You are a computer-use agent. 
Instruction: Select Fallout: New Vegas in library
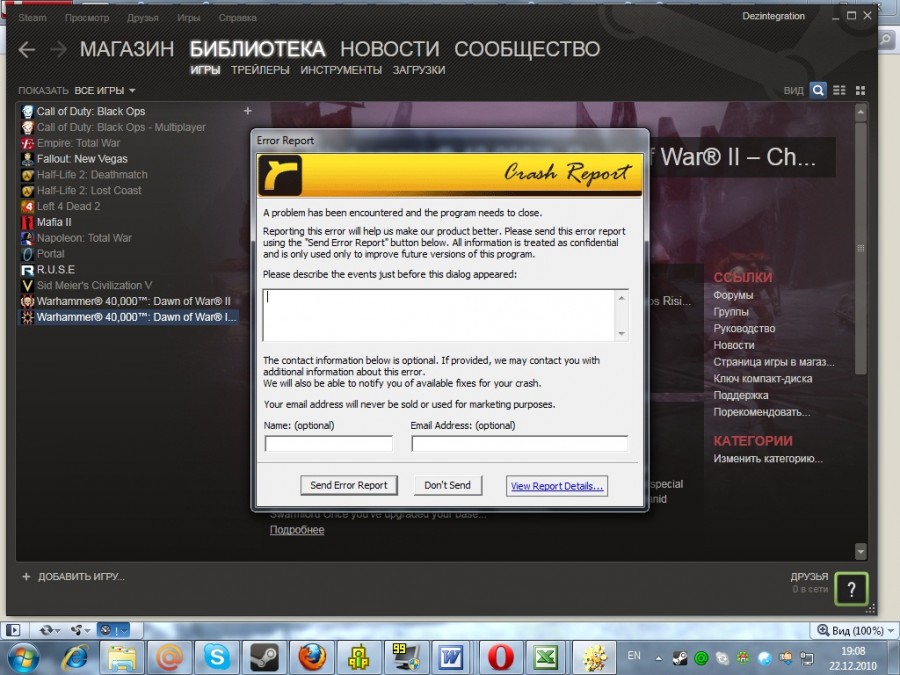(82, 159)
